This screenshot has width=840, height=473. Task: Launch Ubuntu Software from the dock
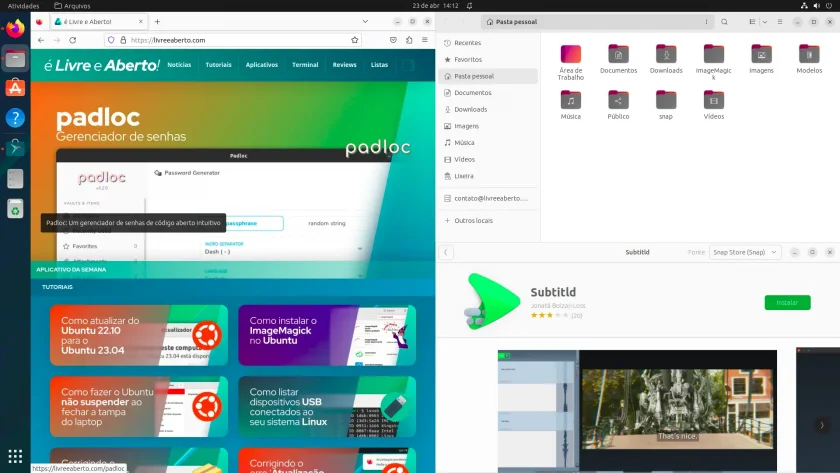point(15,88)
